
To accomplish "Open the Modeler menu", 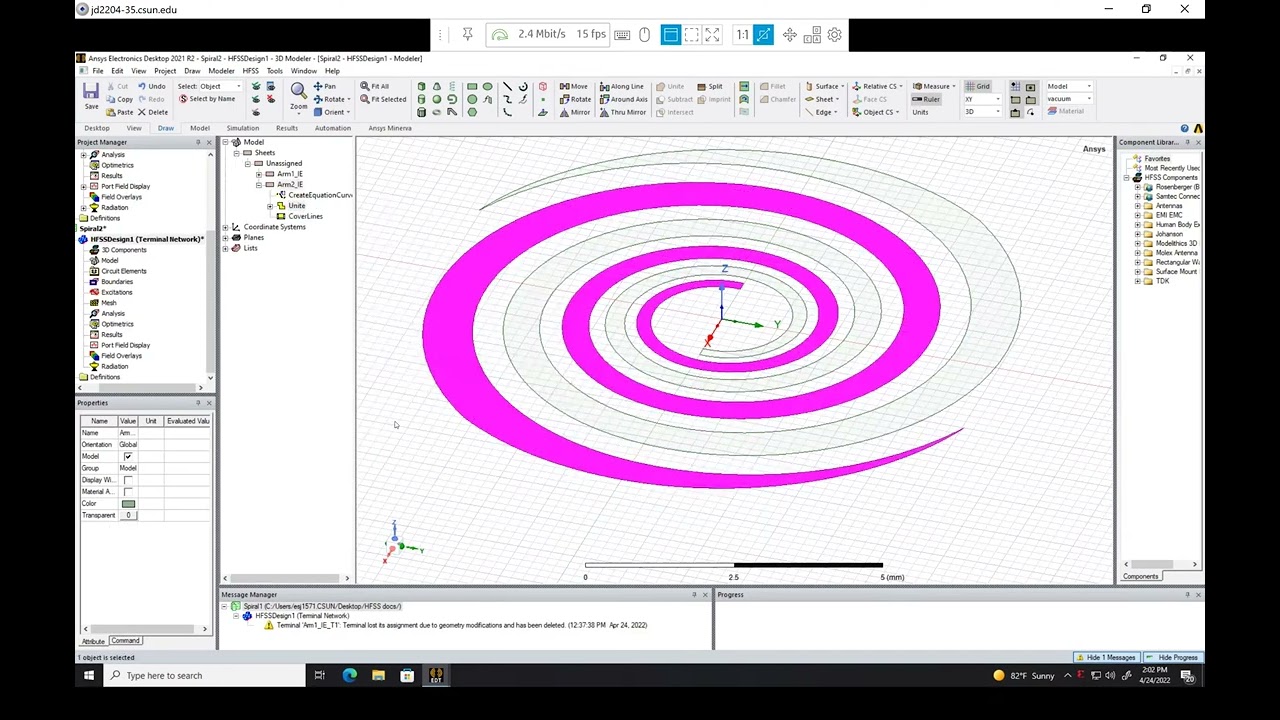I will [221, 71].
